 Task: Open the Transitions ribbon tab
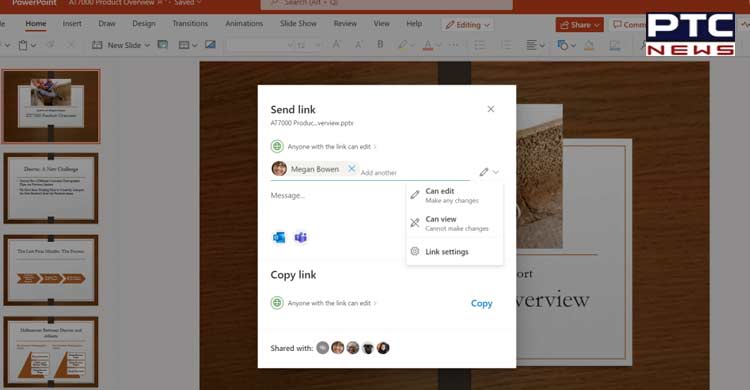pyautogui.click(x=190, y=23)
